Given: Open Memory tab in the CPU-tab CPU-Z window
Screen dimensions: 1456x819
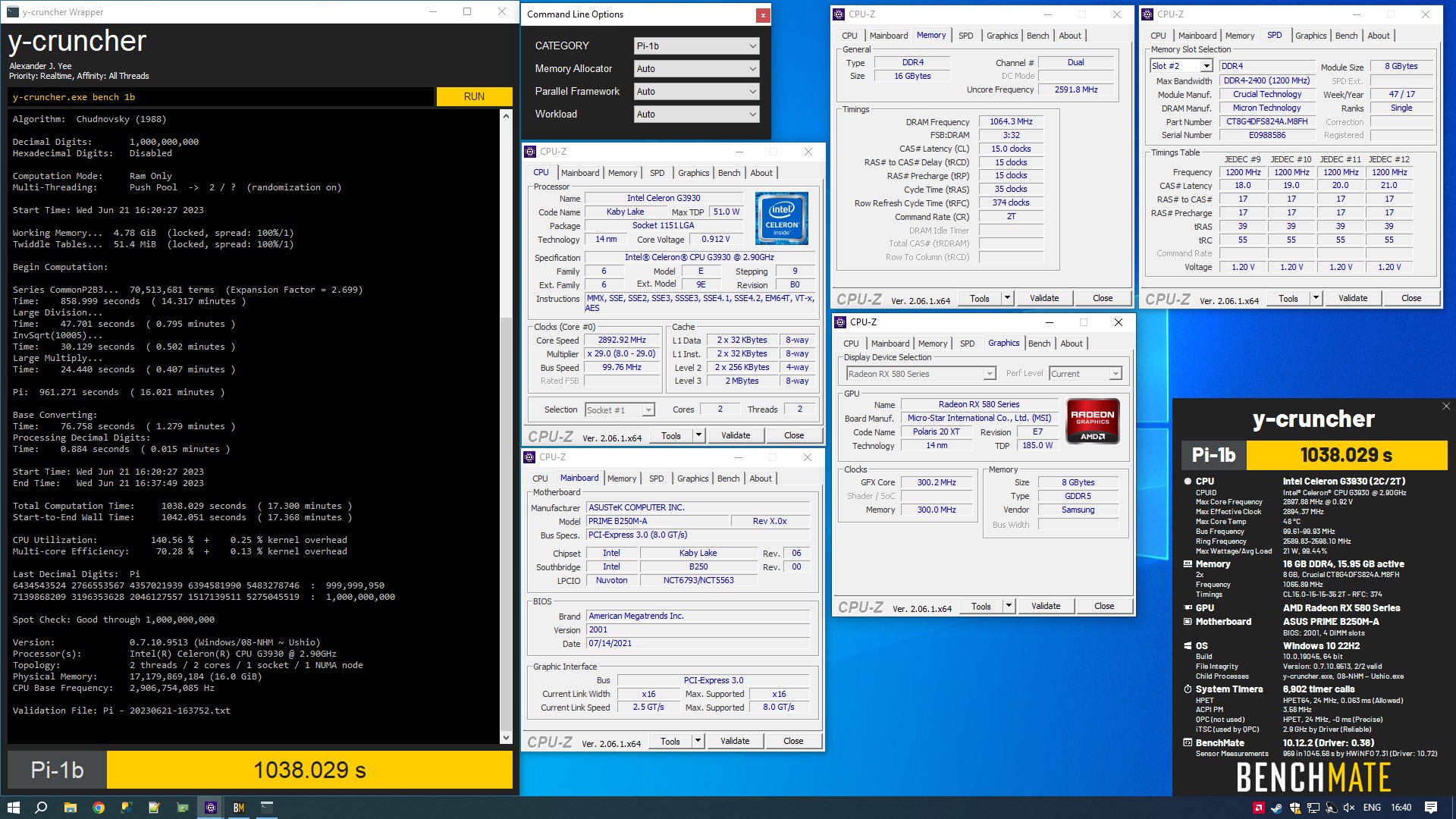Looking at the screenshot, I should point(623,173).
